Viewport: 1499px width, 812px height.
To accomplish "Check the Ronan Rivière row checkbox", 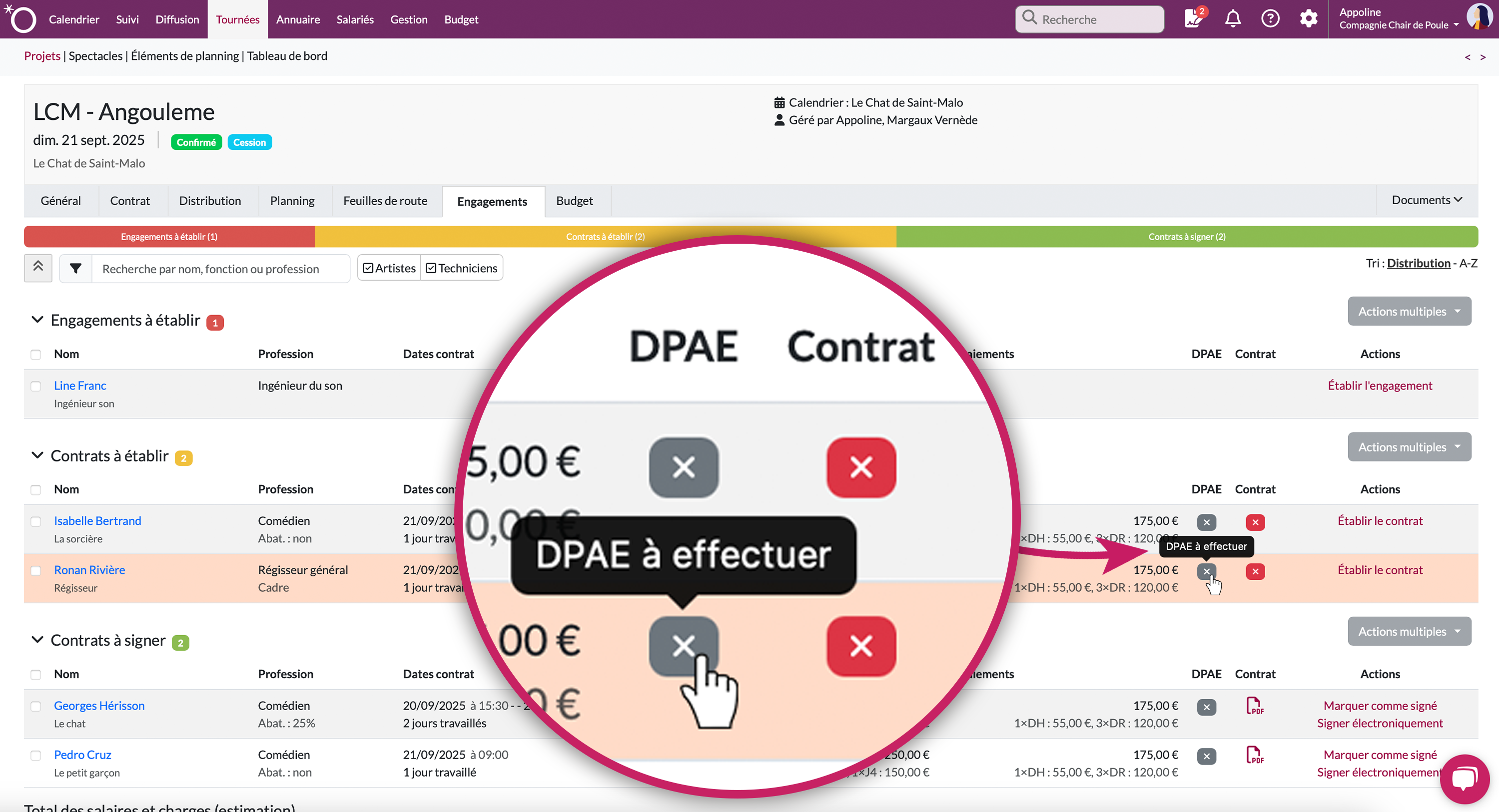I will [36, 571].
